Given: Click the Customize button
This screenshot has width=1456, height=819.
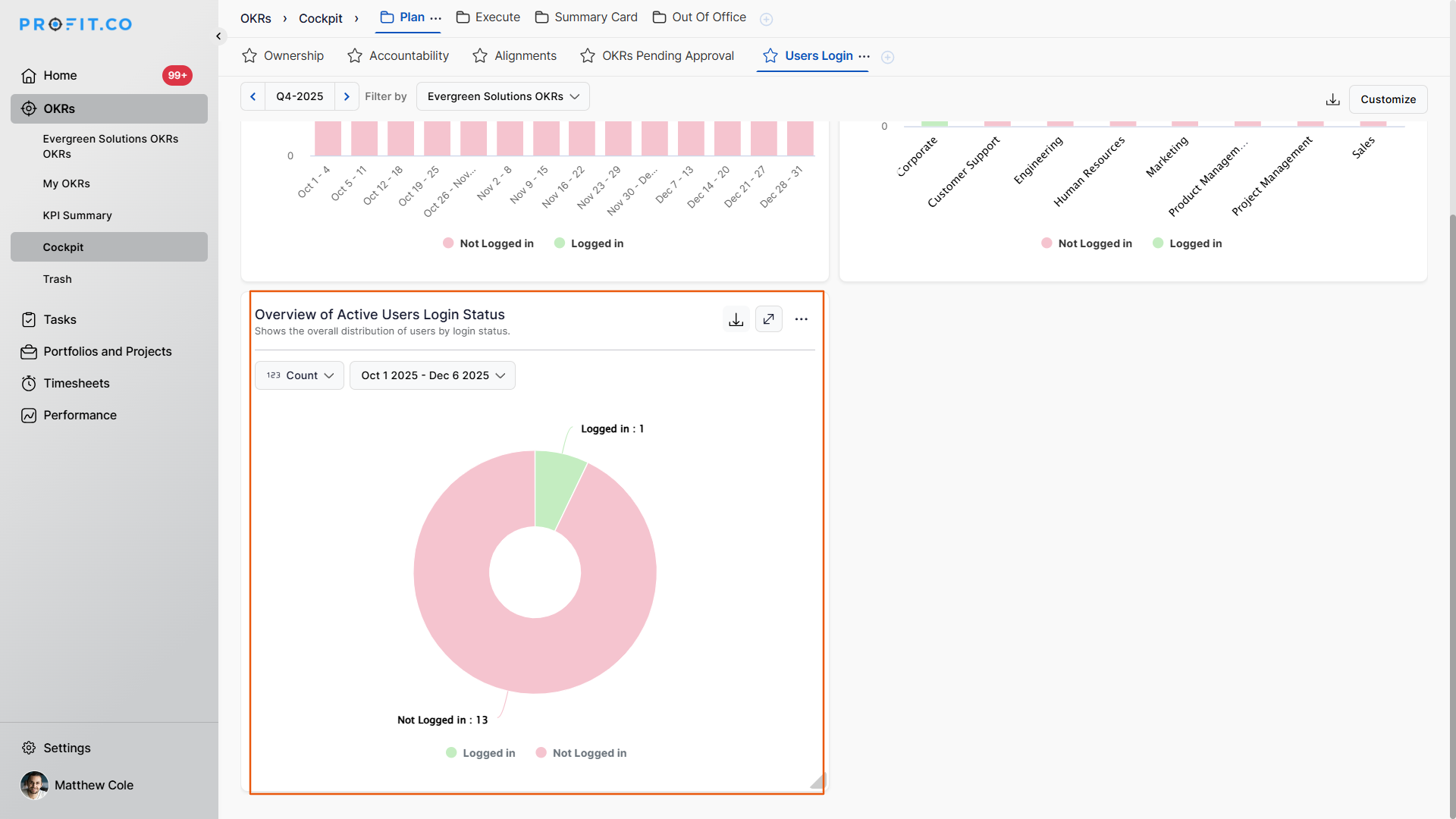Looking at the screenshot, I should pos(1388,99).
